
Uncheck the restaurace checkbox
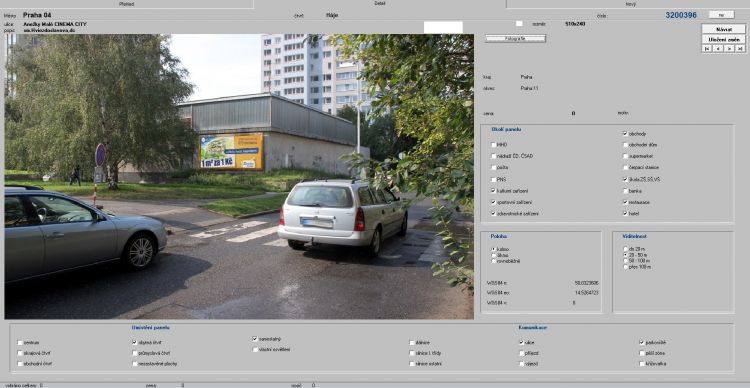click(x=625, y=202)
